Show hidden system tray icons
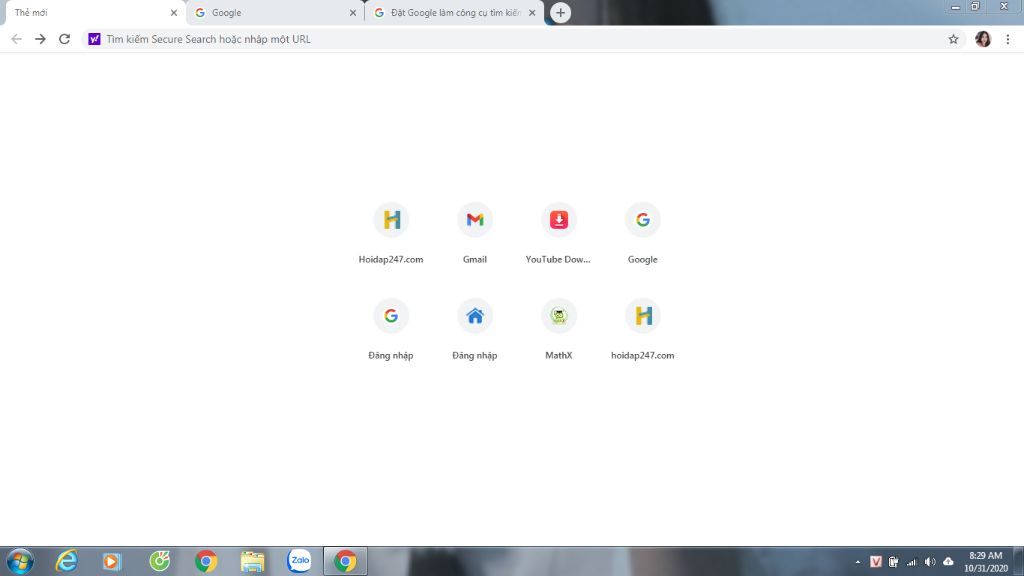Viewport: 1024px width, 576px height. [857, 562]
